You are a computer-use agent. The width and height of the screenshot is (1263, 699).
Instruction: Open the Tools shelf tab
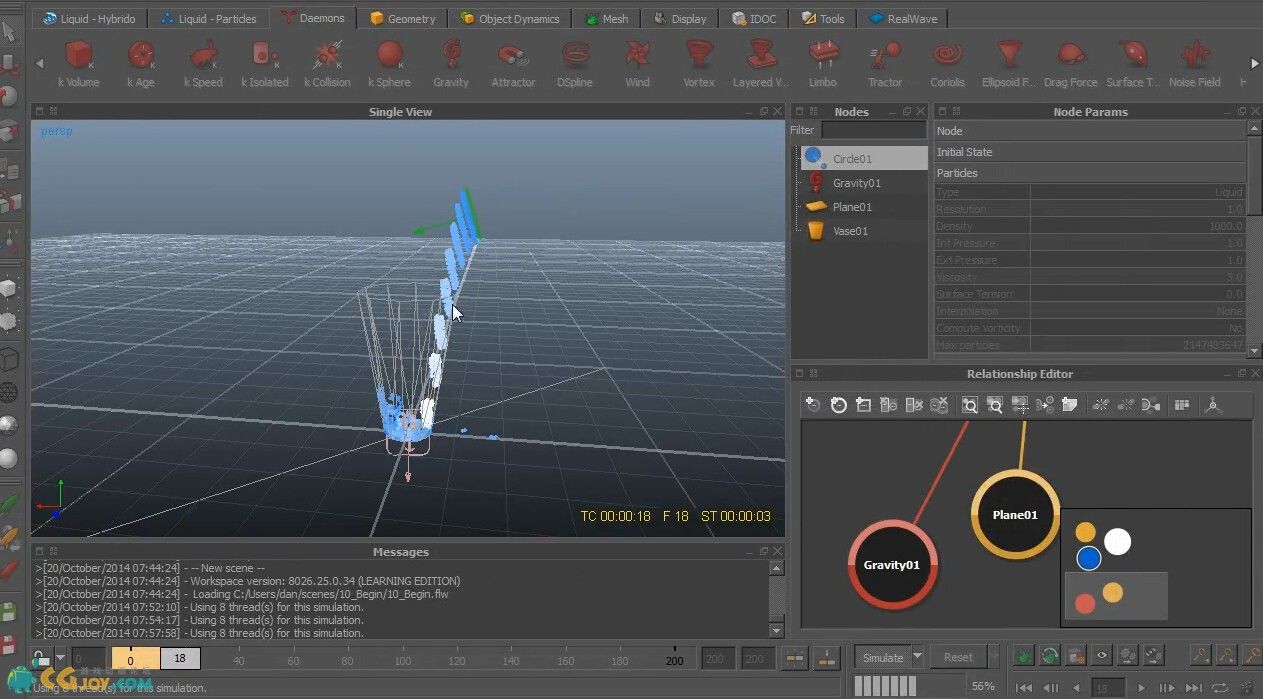(823, 18)
